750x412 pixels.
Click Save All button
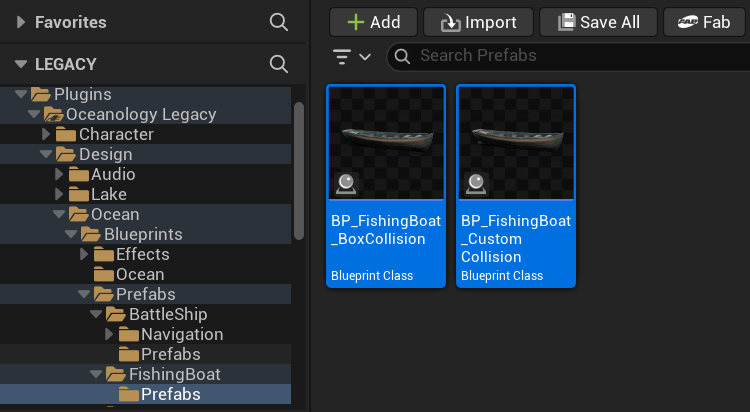598,22
